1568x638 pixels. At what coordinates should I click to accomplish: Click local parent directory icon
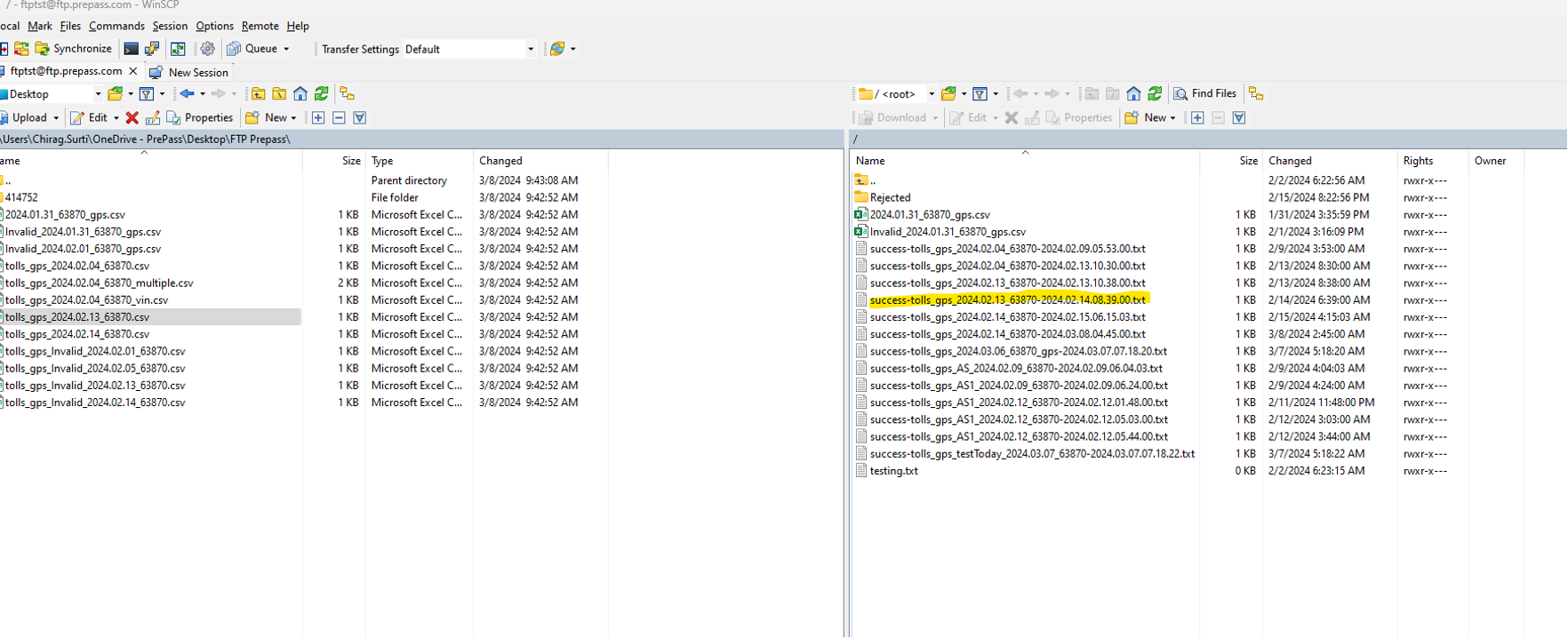[x=259, y=94]
